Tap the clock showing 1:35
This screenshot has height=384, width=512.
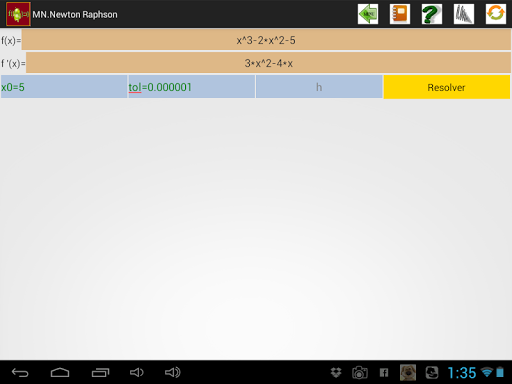pyautogui.click(x=462, y=373)
